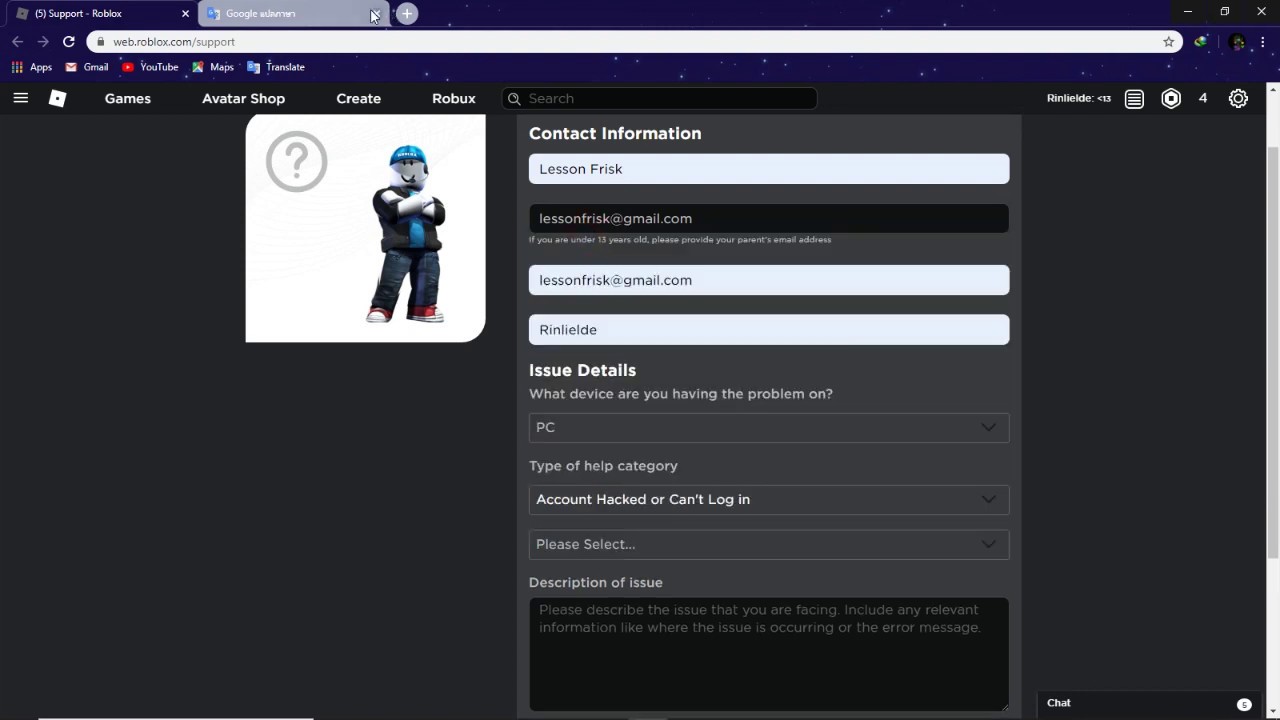
Task: Click the browser address bar URL
Action: click(x=174, y=42)
